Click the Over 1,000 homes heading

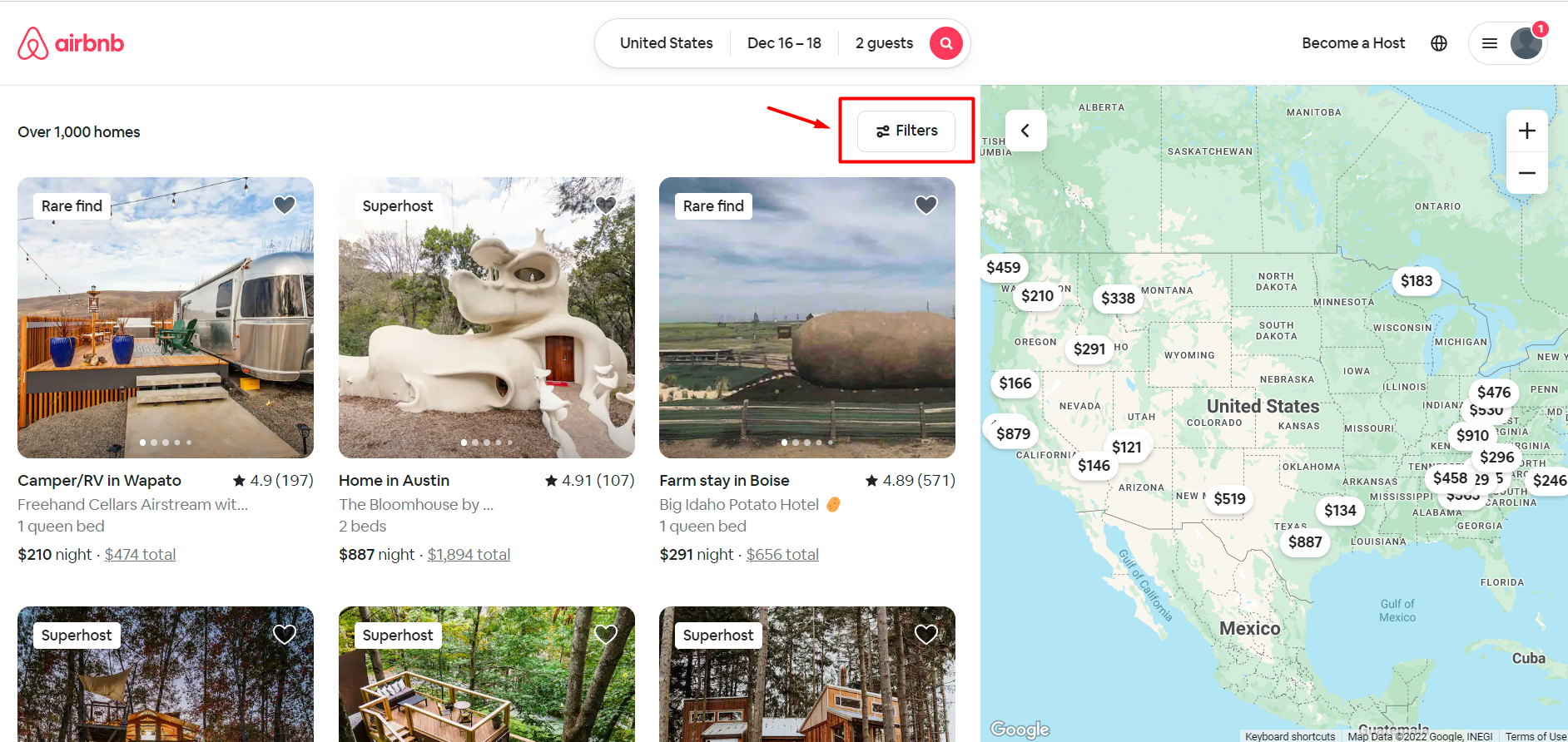(x=79, y=132)
